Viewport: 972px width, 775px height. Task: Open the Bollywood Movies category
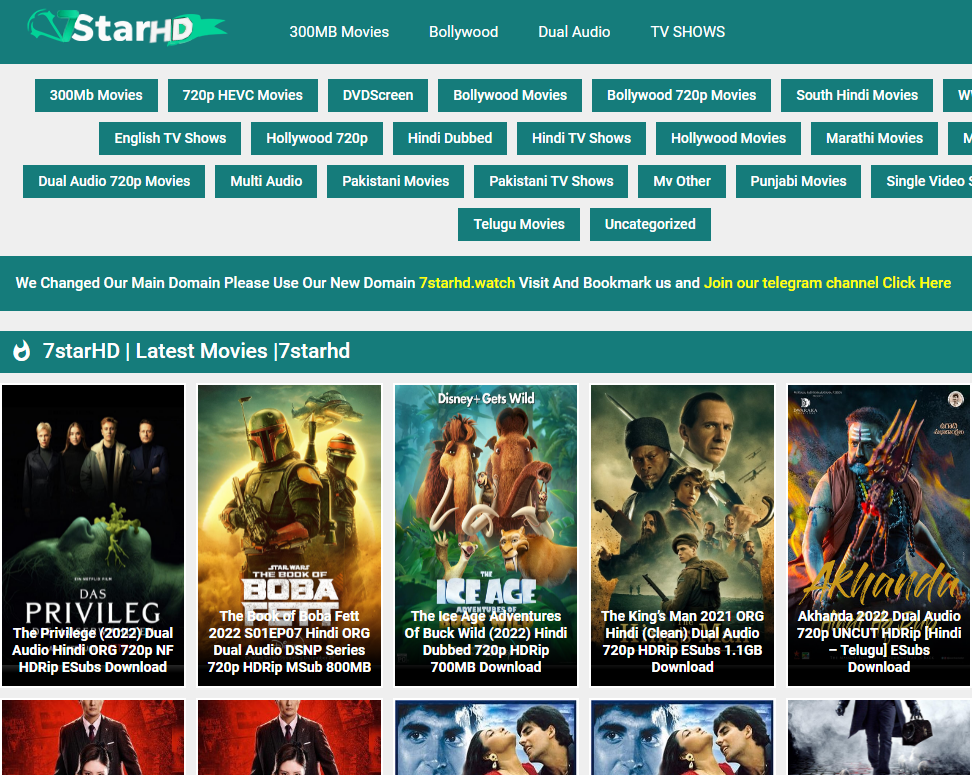click(510, 95)
